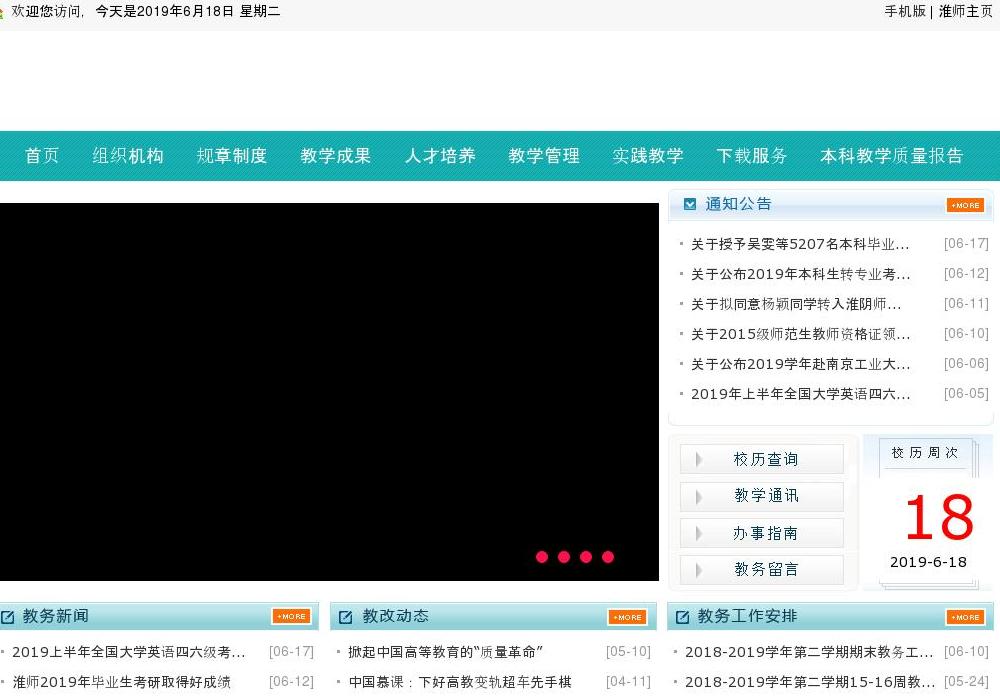Select the first red slideshow dot
This screenshot has height=700, width=1000.
point(542,557)
